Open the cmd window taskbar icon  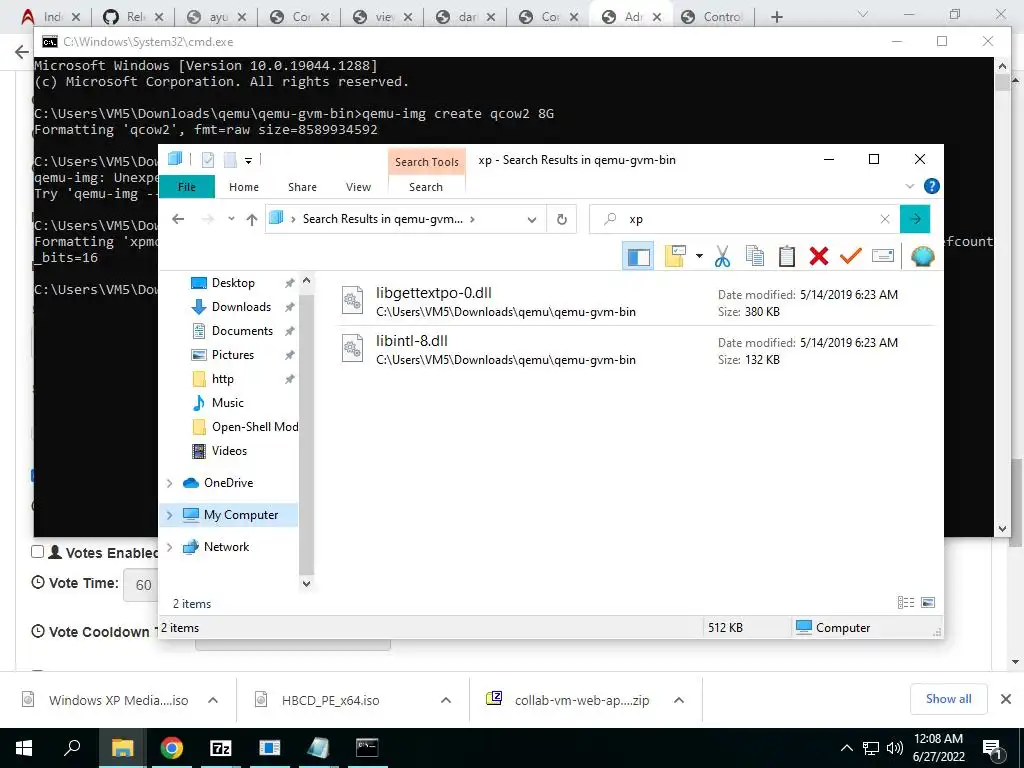pos(367,748)
